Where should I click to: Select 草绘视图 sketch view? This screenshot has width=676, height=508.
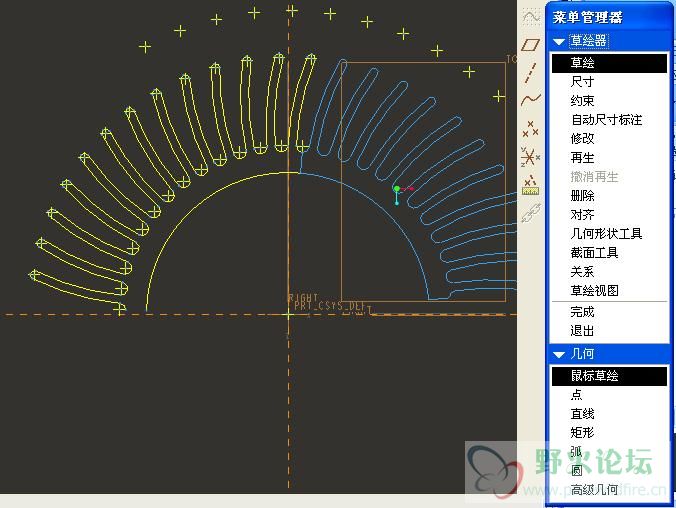(x=609, y=290)
